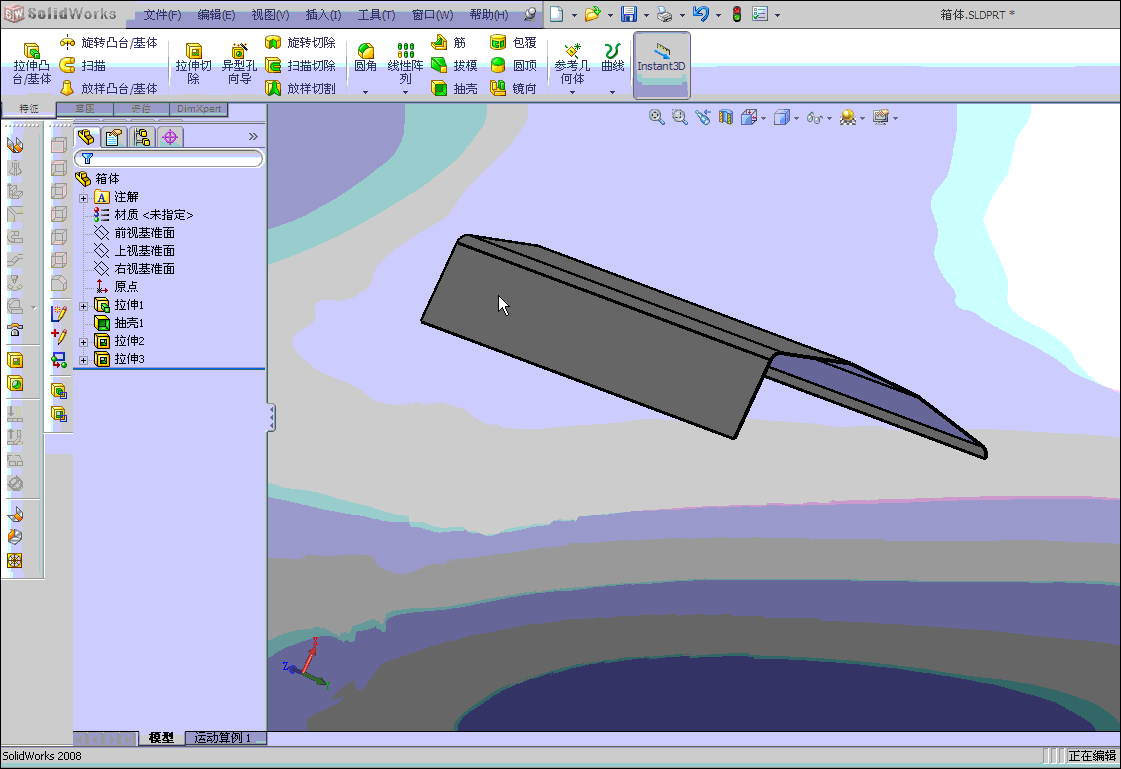Image resolution: width=1121 pixels, height=769 pixels.
Task: Select Revolved Cut (旋转切除)
Action: click(x=300, y=43)
